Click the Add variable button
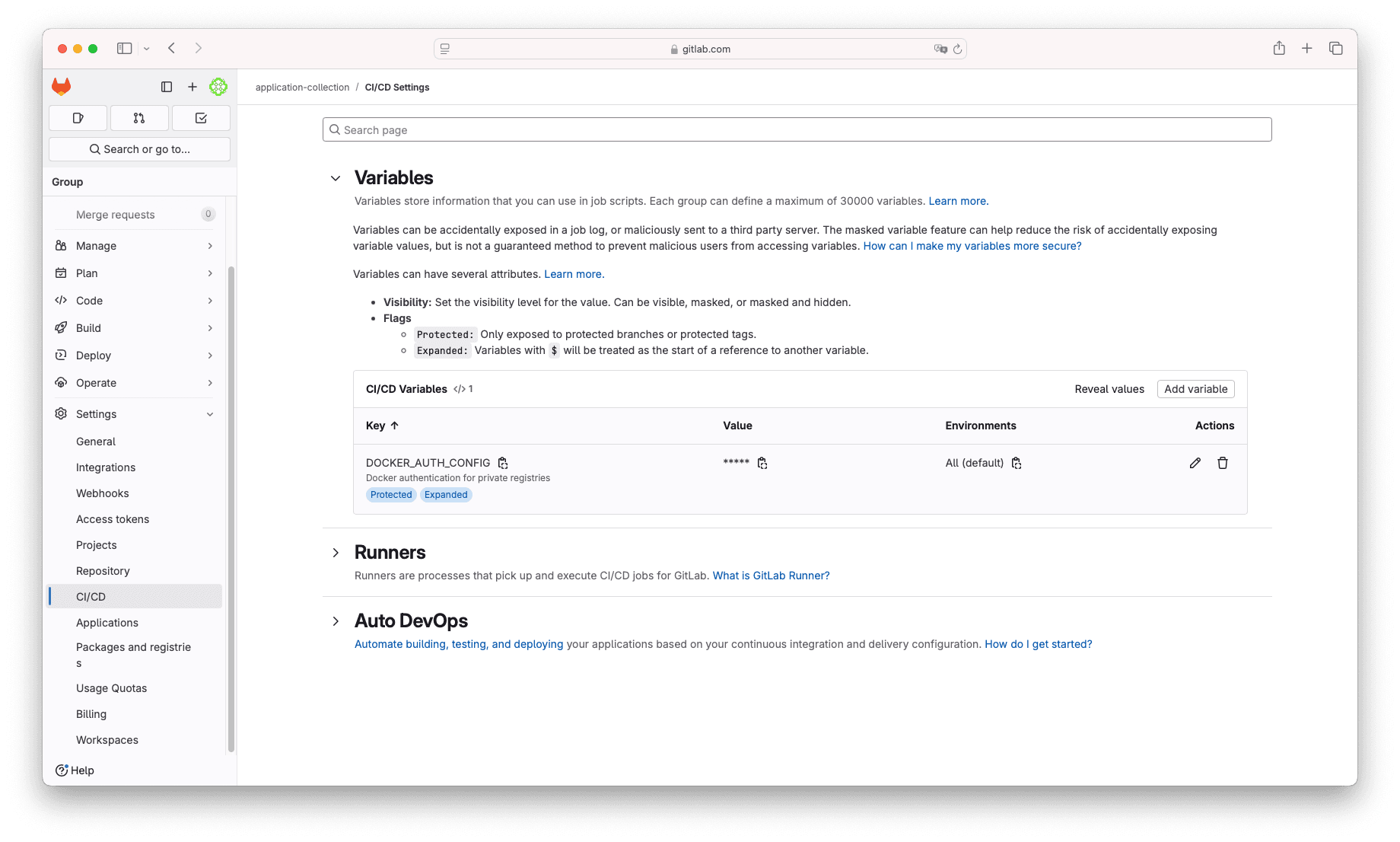The image size is (1400, 842). pos(1195,388)
